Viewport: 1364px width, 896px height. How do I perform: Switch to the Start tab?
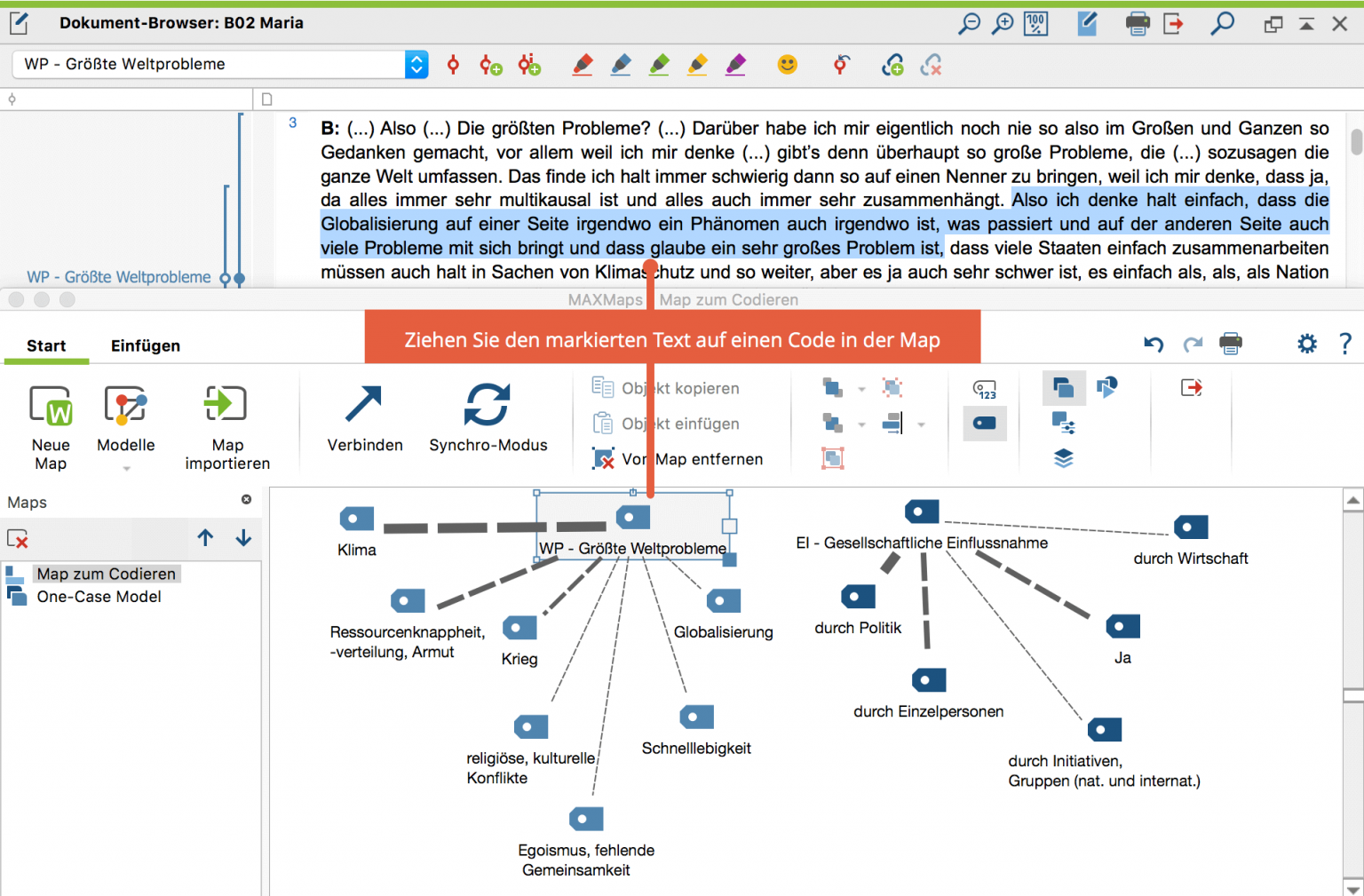click(46, 346)
